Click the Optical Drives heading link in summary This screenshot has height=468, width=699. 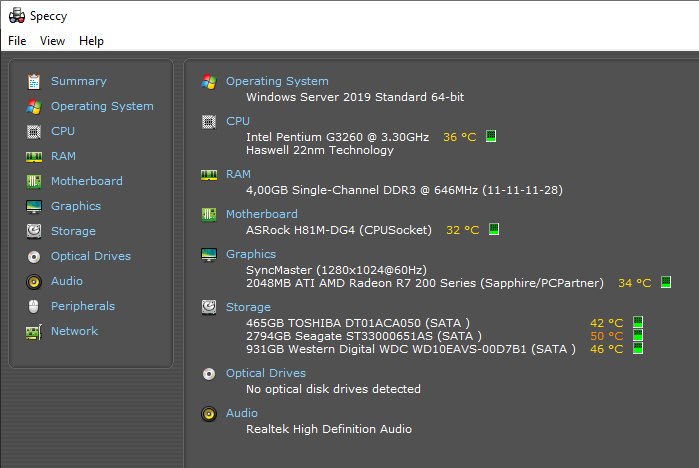point(266,374)
